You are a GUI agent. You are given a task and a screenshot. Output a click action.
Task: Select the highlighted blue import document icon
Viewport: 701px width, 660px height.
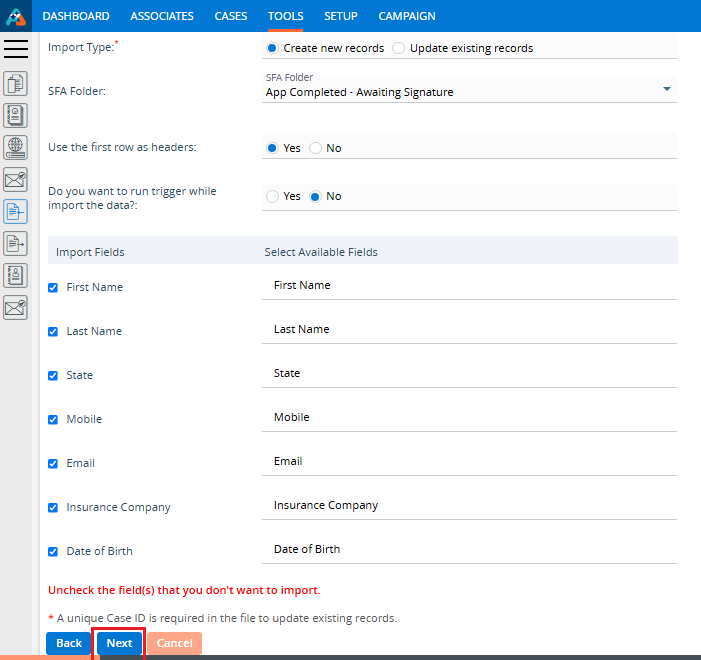tap(16, 211)
